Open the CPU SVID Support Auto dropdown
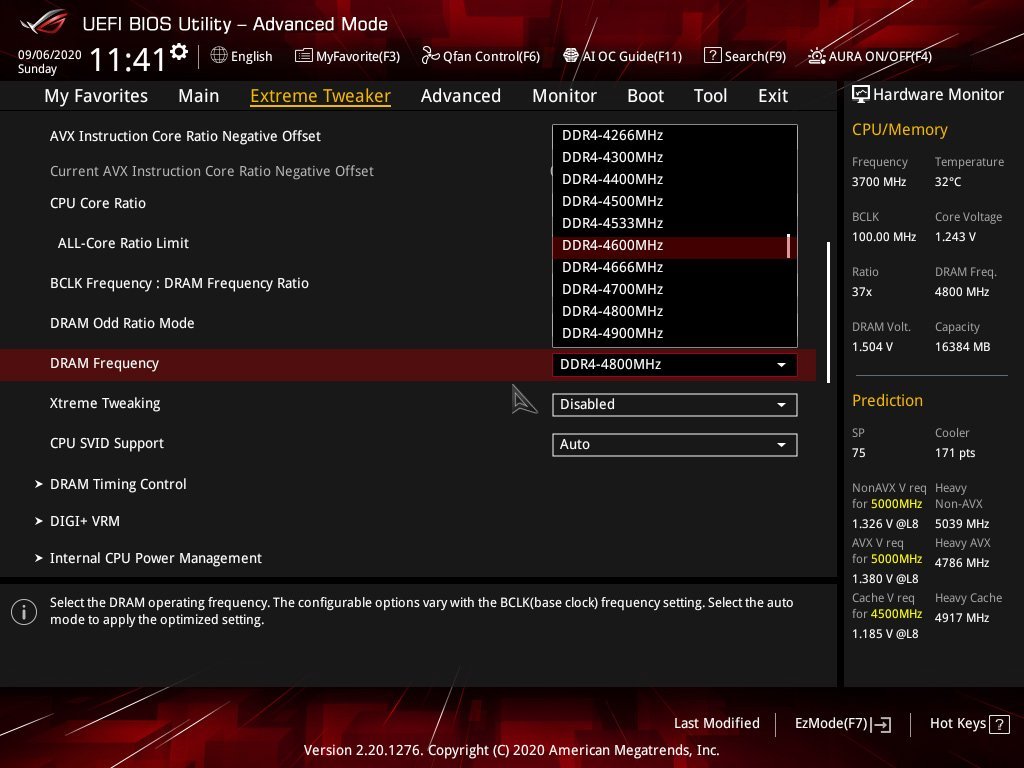Screen dimensions: 1024x768 pyautogui.click(x=675, y=445)
